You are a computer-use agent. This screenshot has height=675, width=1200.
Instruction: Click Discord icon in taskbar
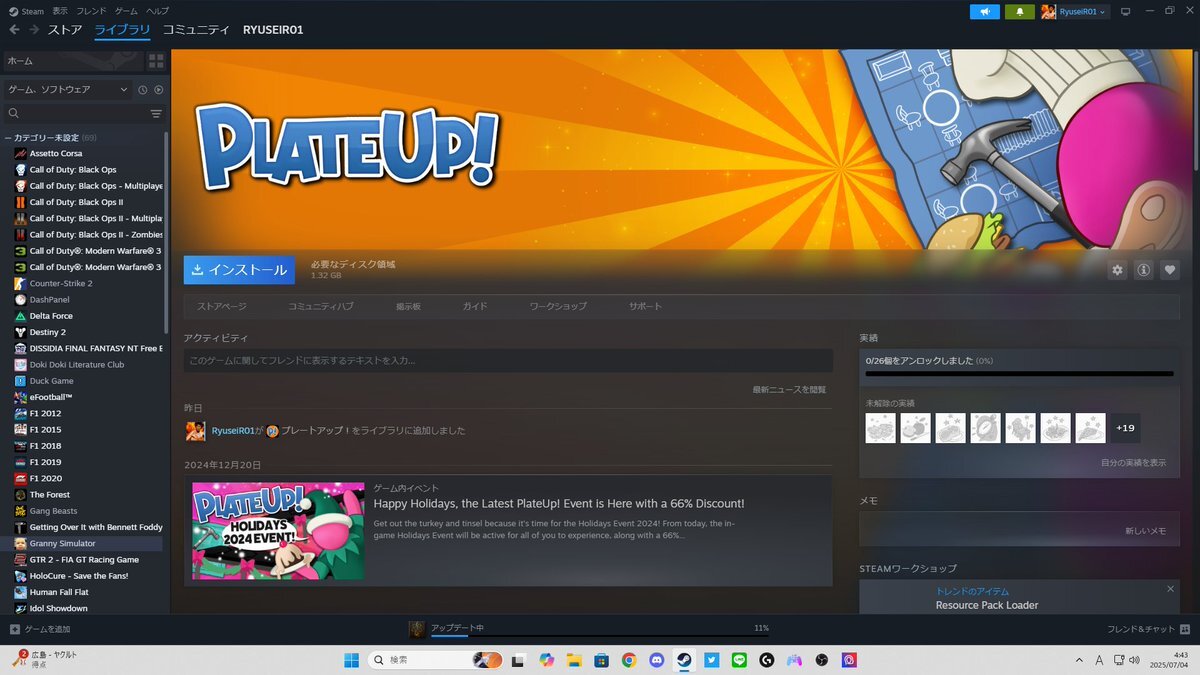pyautogui.click(x=656, y=660)
